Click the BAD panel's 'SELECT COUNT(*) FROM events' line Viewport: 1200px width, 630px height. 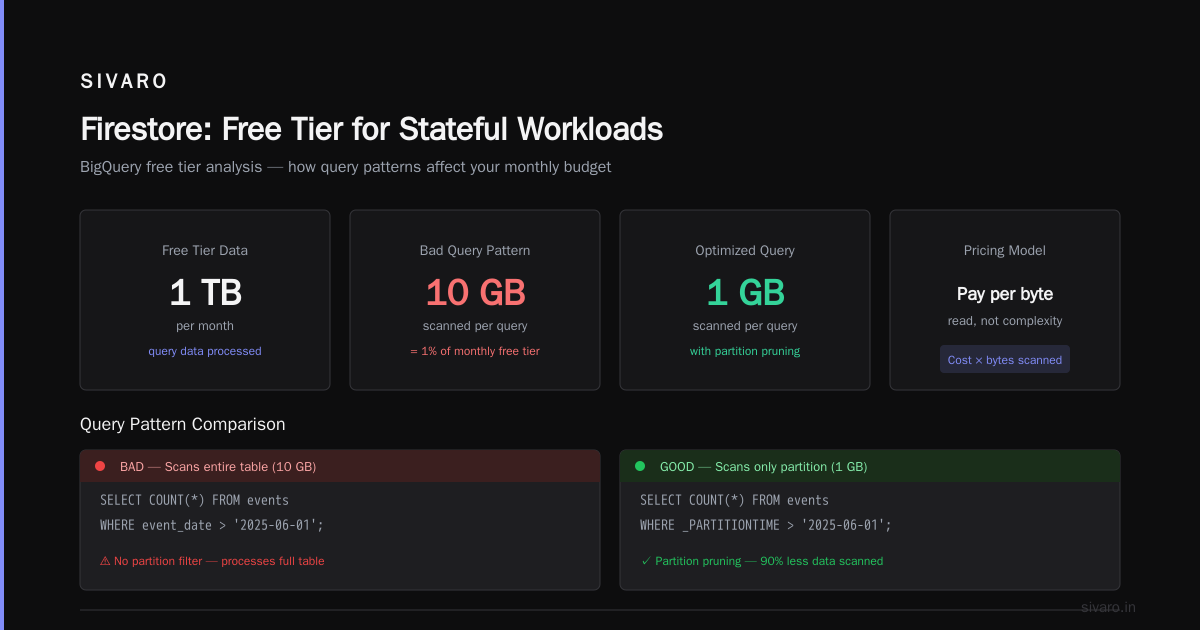(194, 500)
